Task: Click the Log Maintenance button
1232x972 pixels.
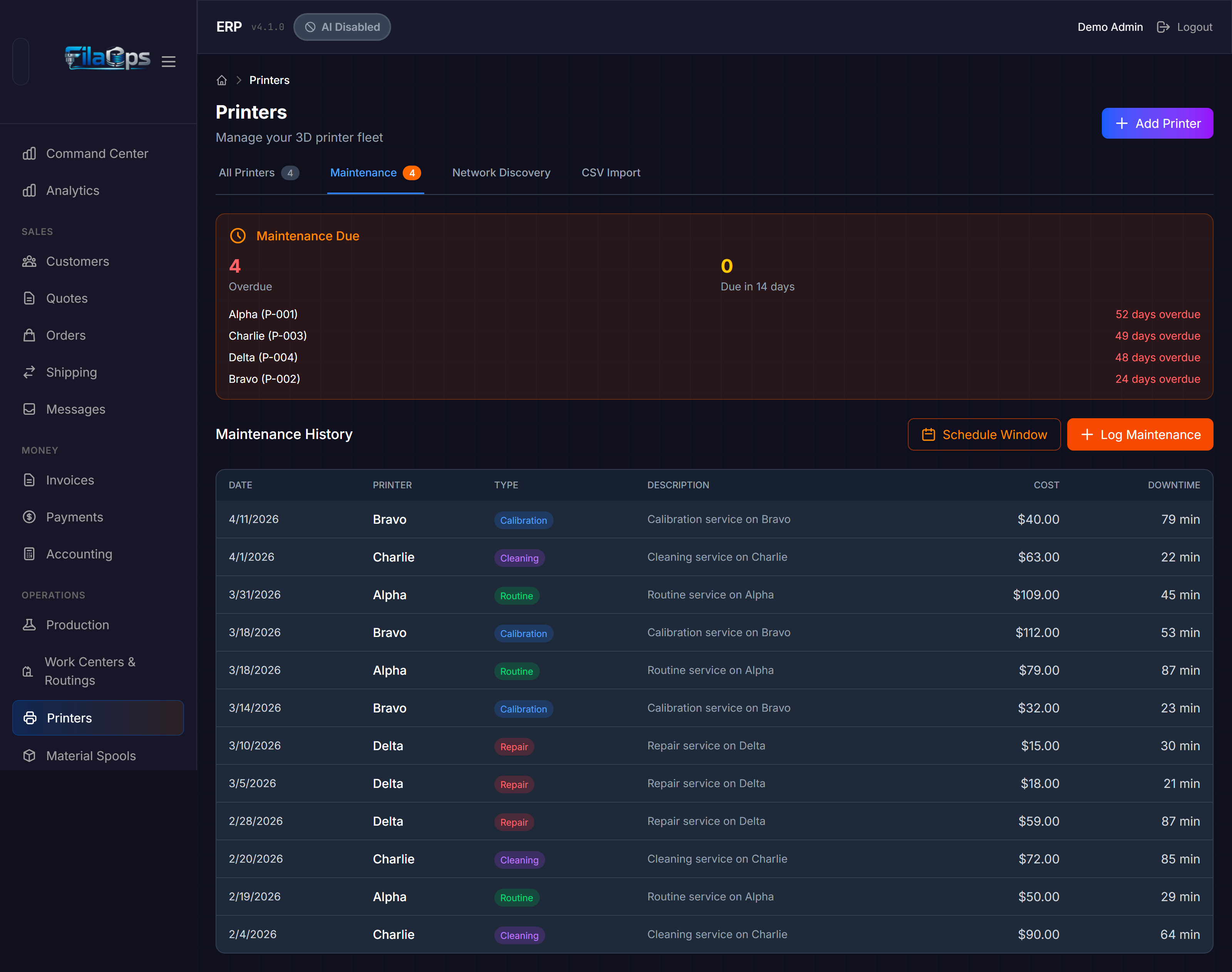Action: coord(1140,435)
